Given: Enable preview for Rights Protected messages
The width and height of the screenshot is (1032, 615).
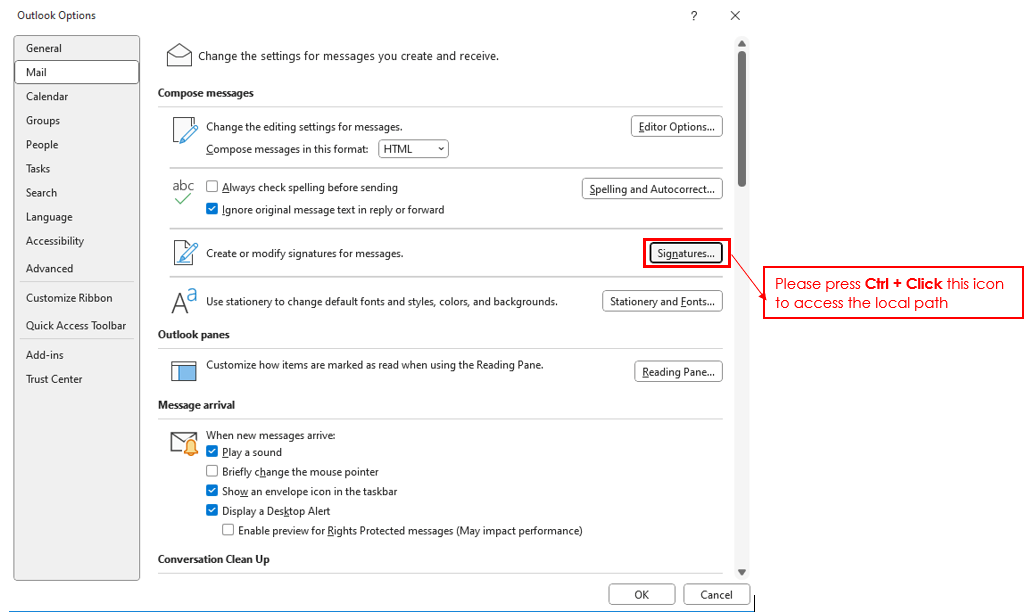Looking at the screenshot, I should click(228, 530).
